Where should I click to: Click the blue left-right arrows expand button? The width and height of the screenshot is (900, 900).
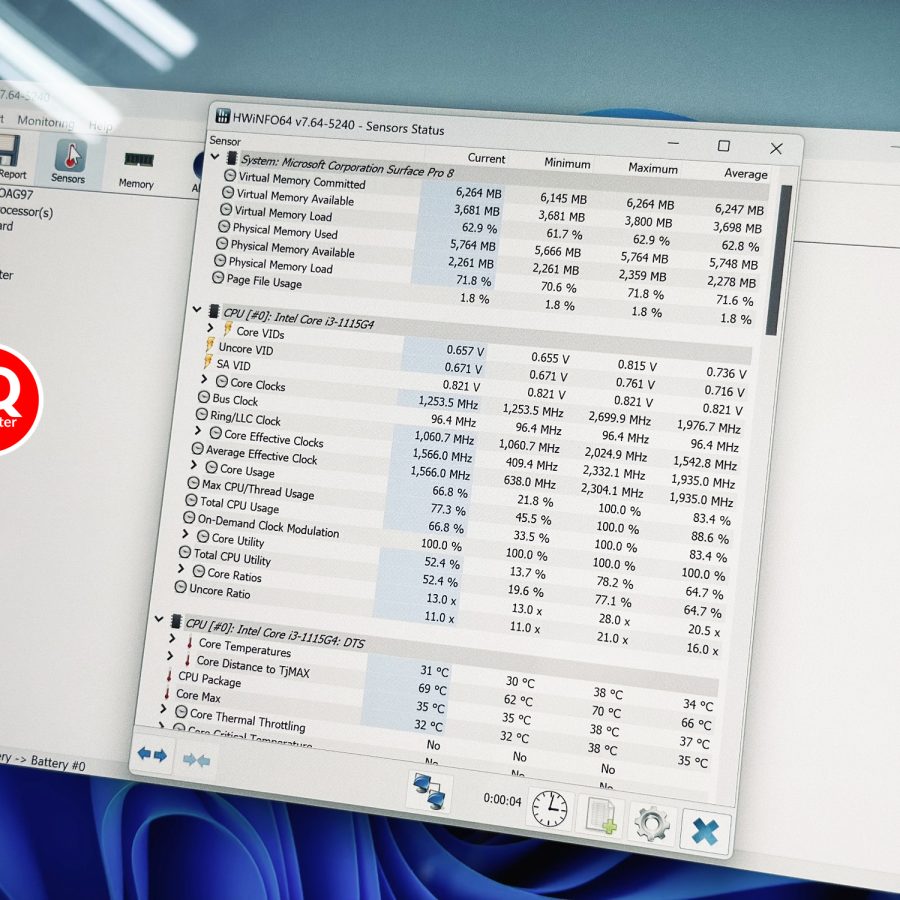pos(152,754)
